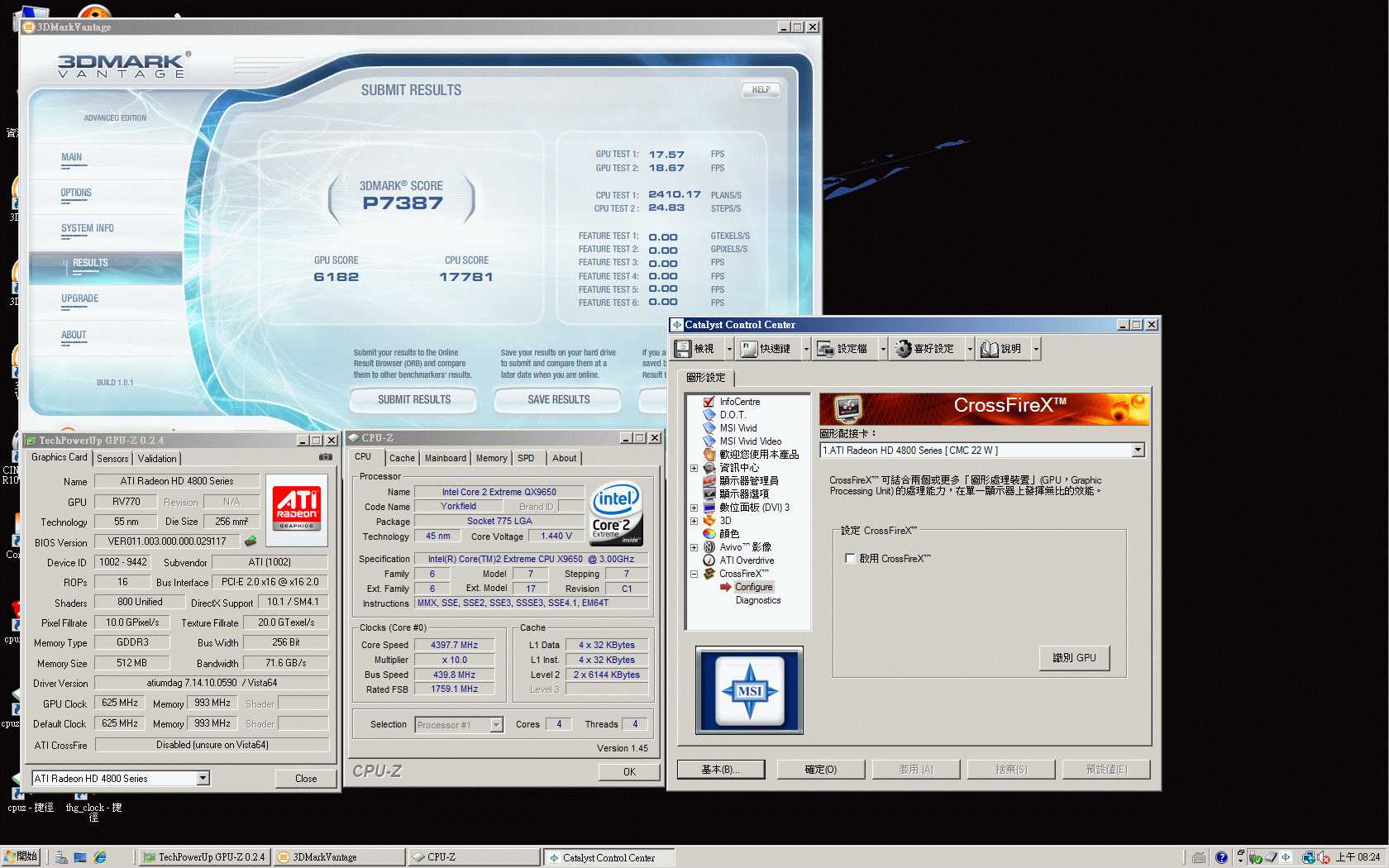Screen dimensions: 1389x868
Task: Open the GPU selection dropdown in GPU-Z
Action: pyautogui.click(x=203, y=778)
